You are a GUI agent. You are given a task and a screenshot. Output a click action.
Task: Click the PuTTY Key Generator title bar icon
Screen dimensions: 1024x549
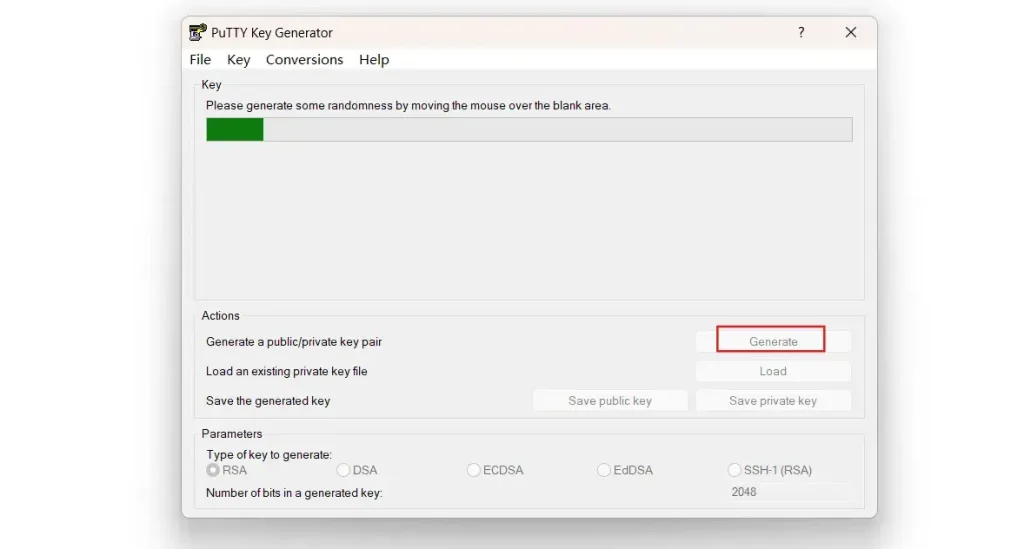point(198,32)
